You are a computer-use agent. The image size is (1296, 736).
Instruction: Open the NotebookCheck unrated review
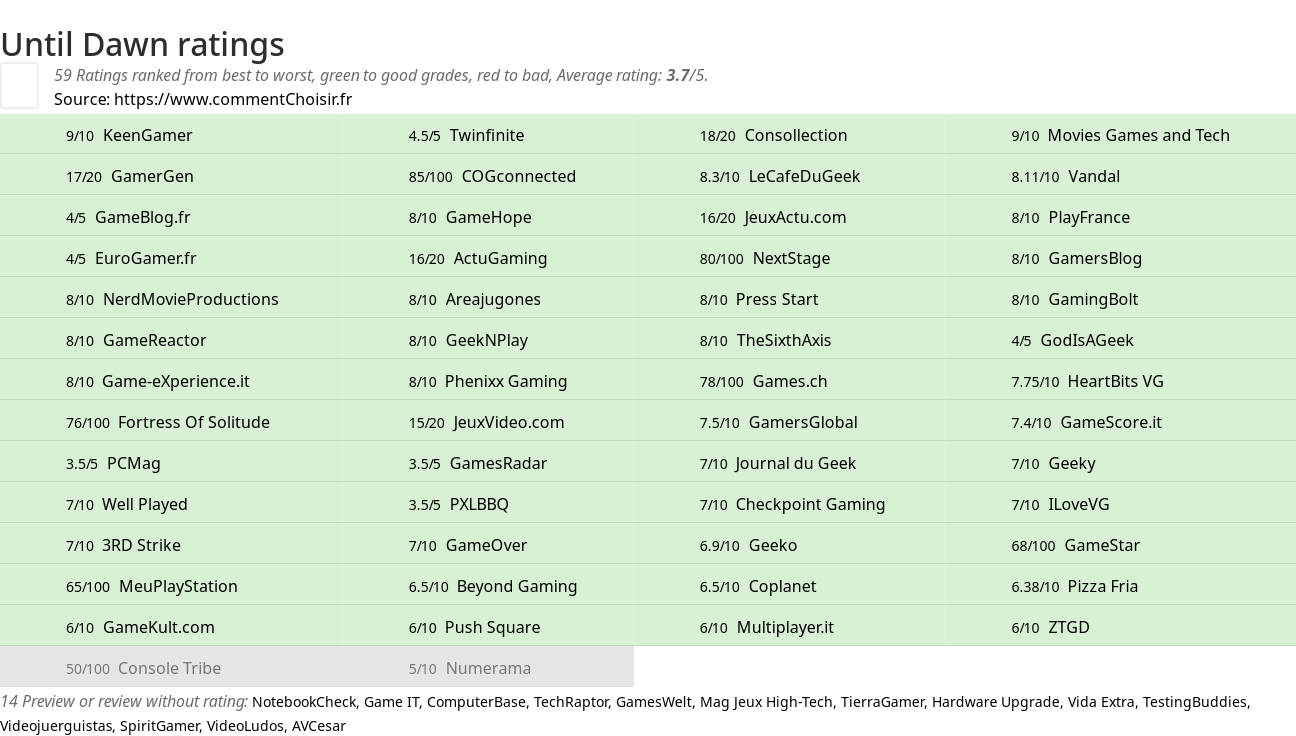[x=303, y=702]
